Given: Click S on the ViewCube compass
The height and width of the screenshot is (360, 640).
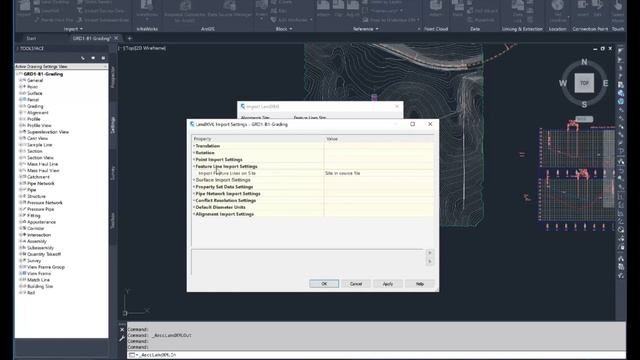Looking at the screenshot, I should (x=584, y=105).
